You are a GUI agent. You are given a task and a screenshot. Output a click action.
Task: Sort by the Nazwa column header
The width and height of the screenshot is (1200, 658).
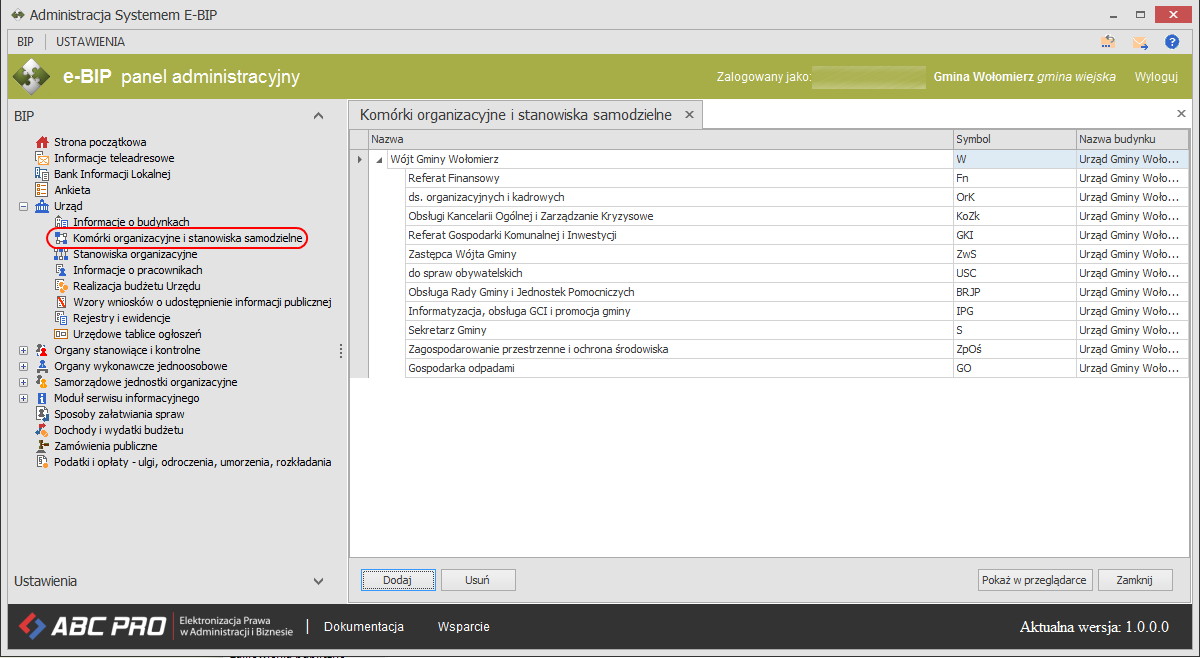tap(660, 140)
